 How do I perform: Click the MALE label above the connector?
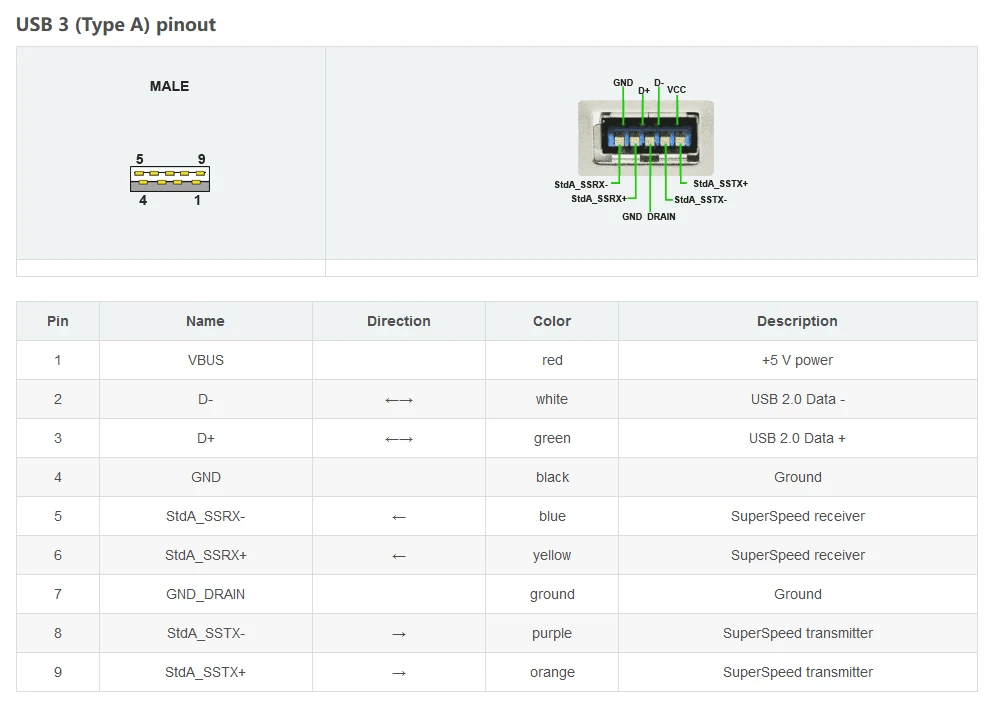pos(169,86)
